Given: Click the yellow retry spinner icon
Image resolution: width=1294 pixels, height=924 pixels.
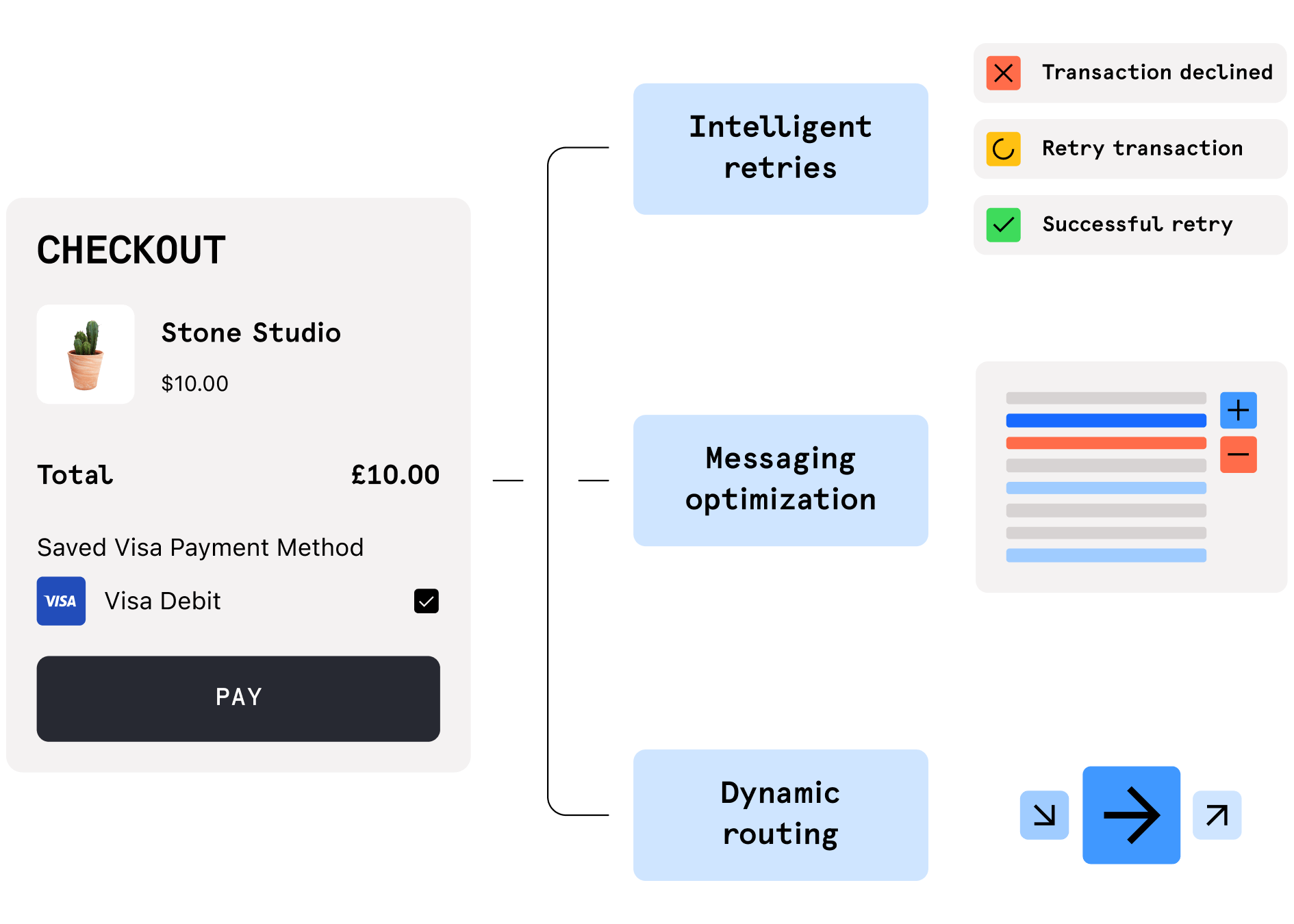Looking at the screenshot, I should [1003, 149].
